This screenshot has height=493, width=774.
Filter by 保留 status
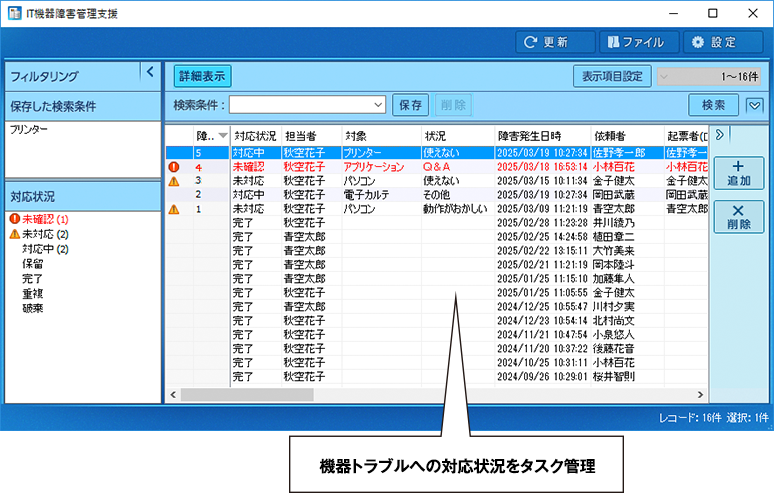tap(33, 264)
